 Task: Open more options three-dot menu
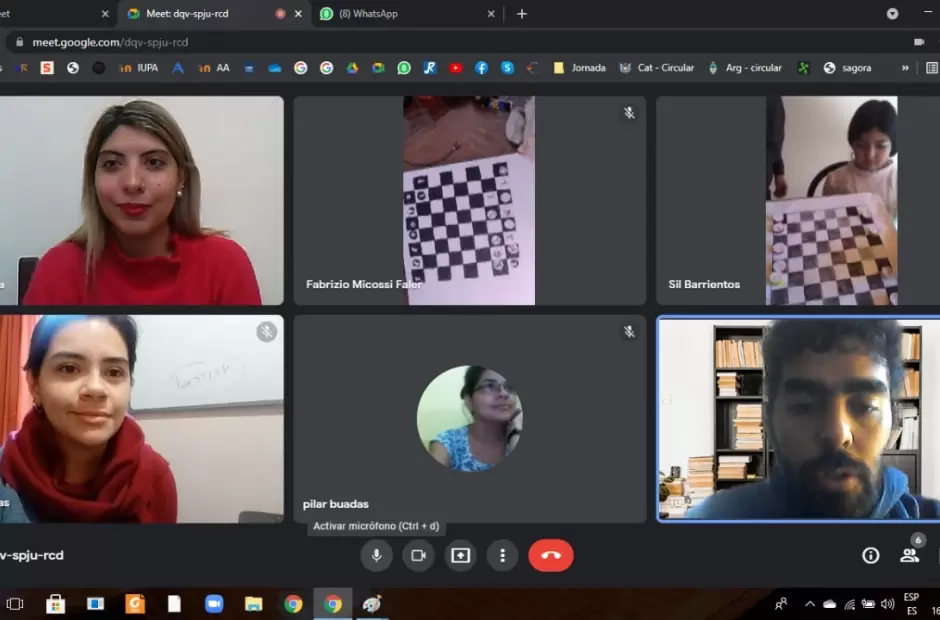502,555
